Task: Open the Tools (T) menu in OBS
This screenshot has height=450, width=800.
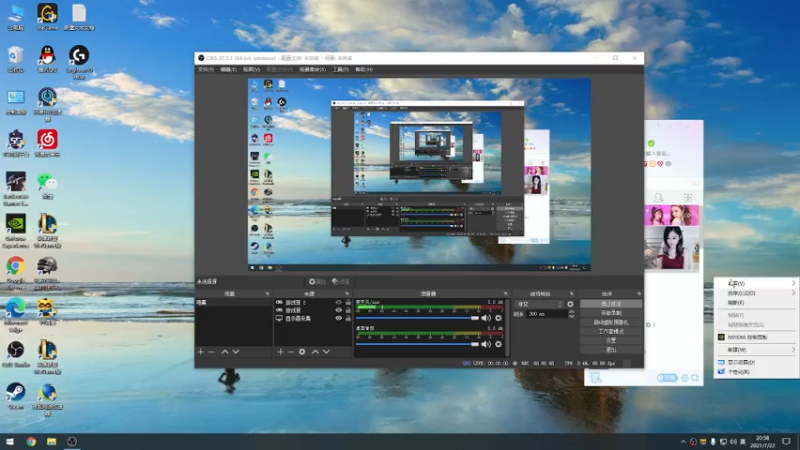Action: click(x=340, y=69)
